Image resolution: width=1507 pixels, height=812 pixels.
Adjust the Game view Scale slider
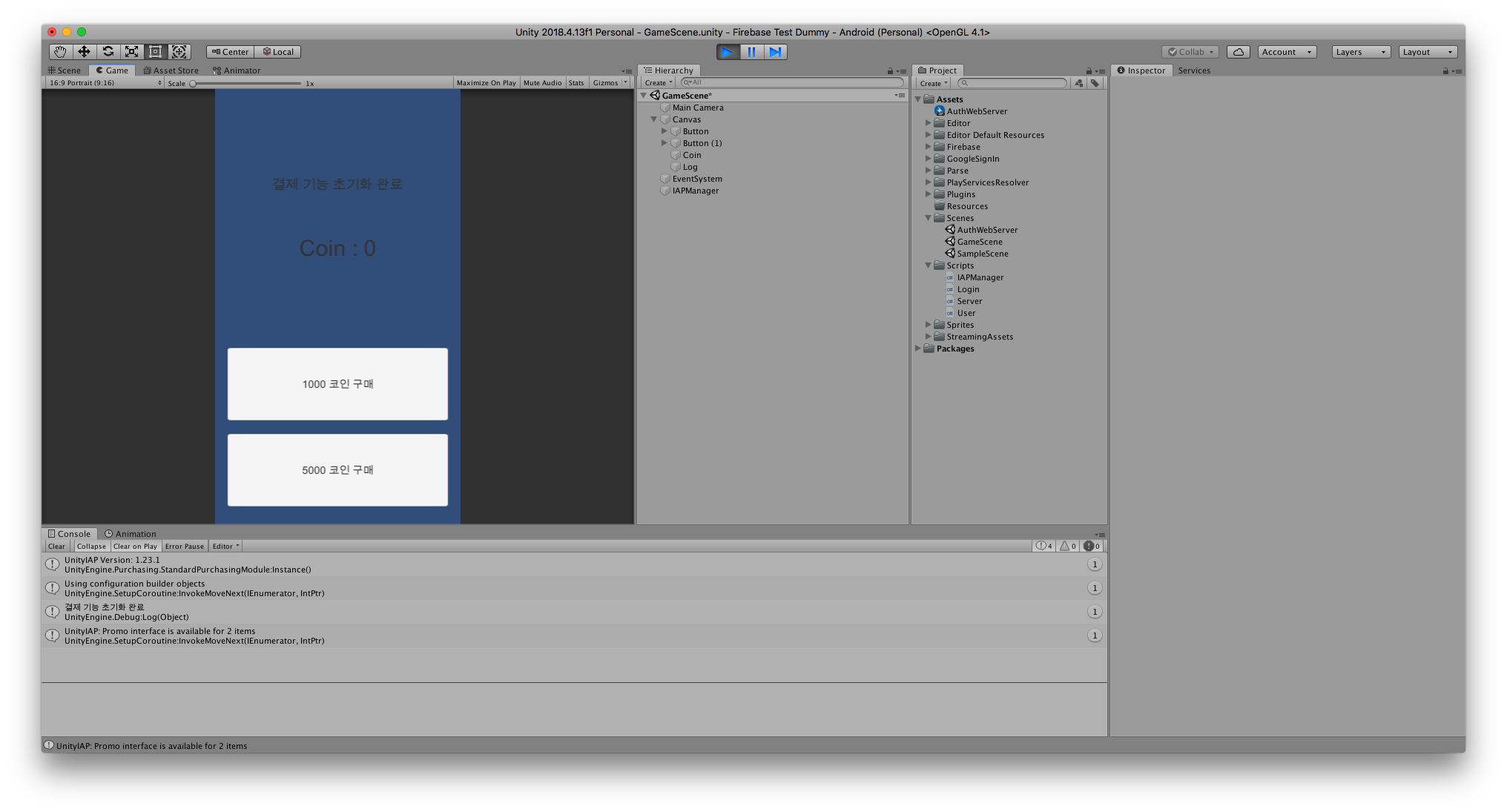194,84
